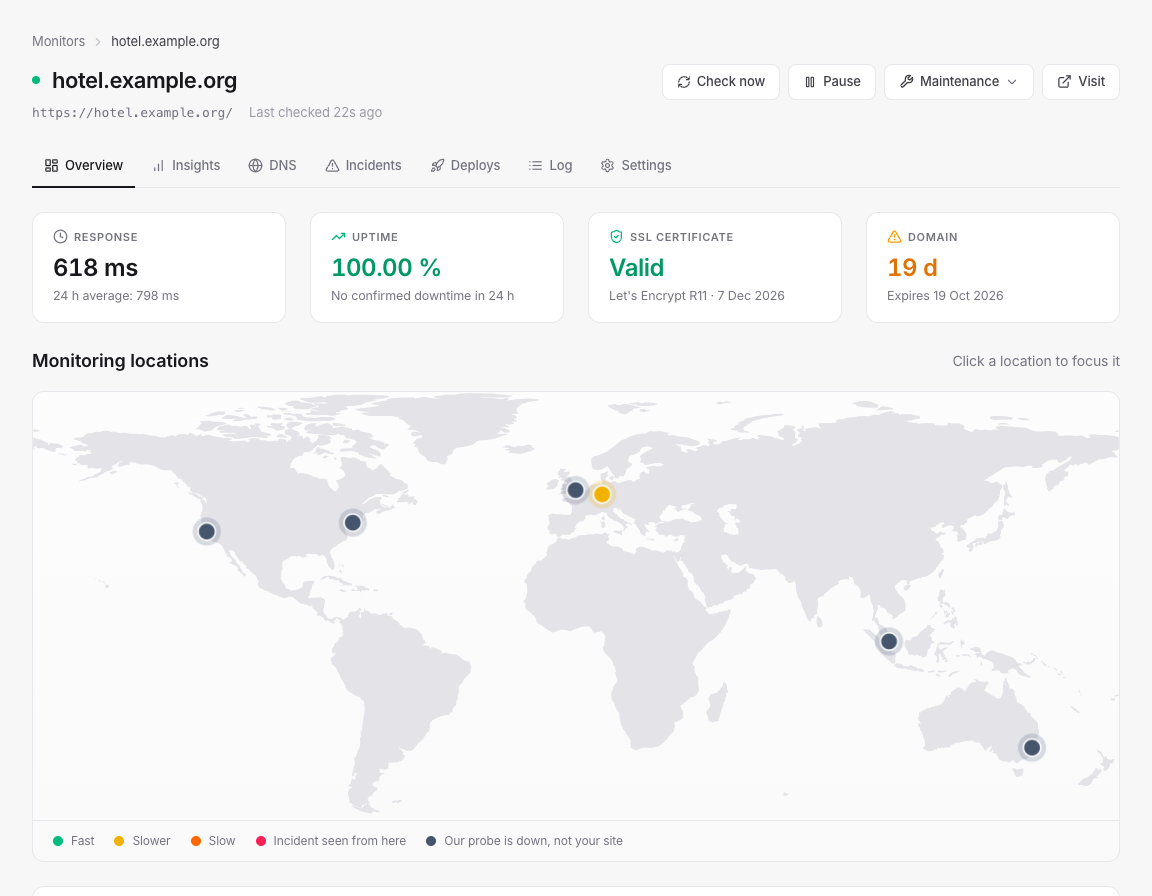Open the Log tab
The width and height of the screenshot is (1152, 896).
[x=550, y=165]
